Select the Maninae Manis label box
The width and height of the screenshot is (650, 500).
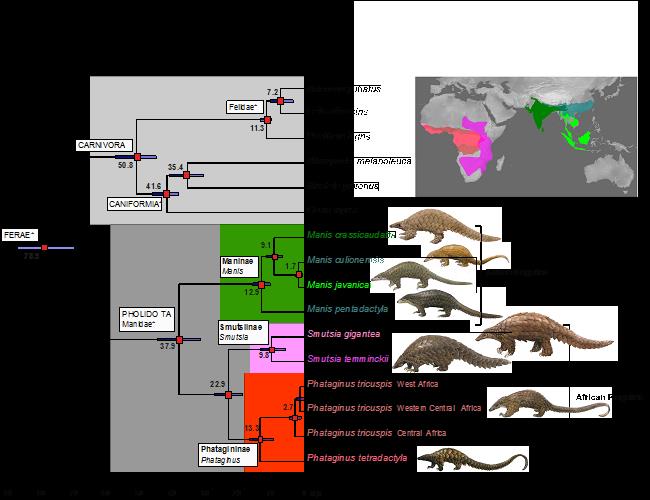[238, 265]
